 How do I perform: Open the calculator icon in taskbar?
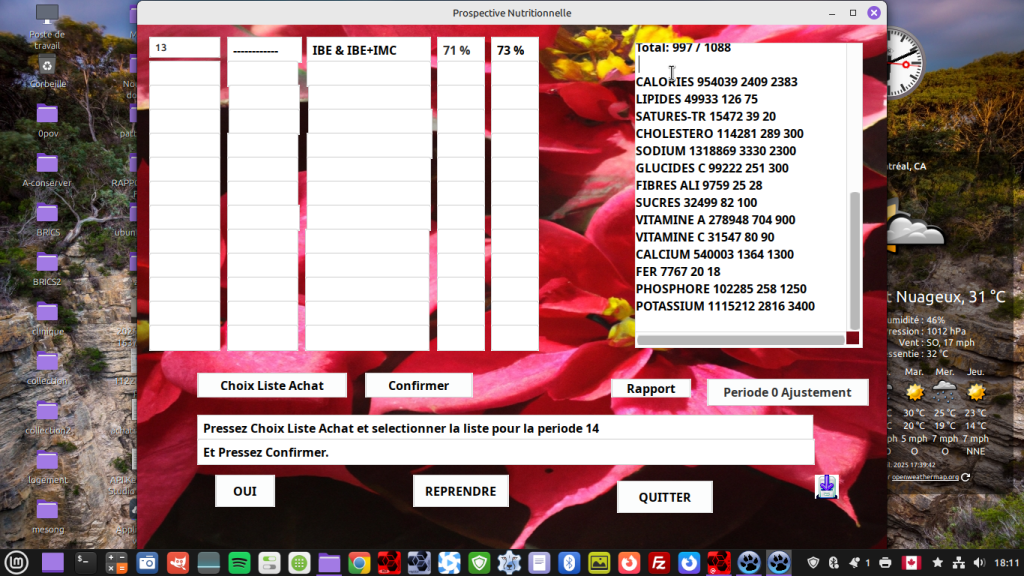tap(116, 562)
